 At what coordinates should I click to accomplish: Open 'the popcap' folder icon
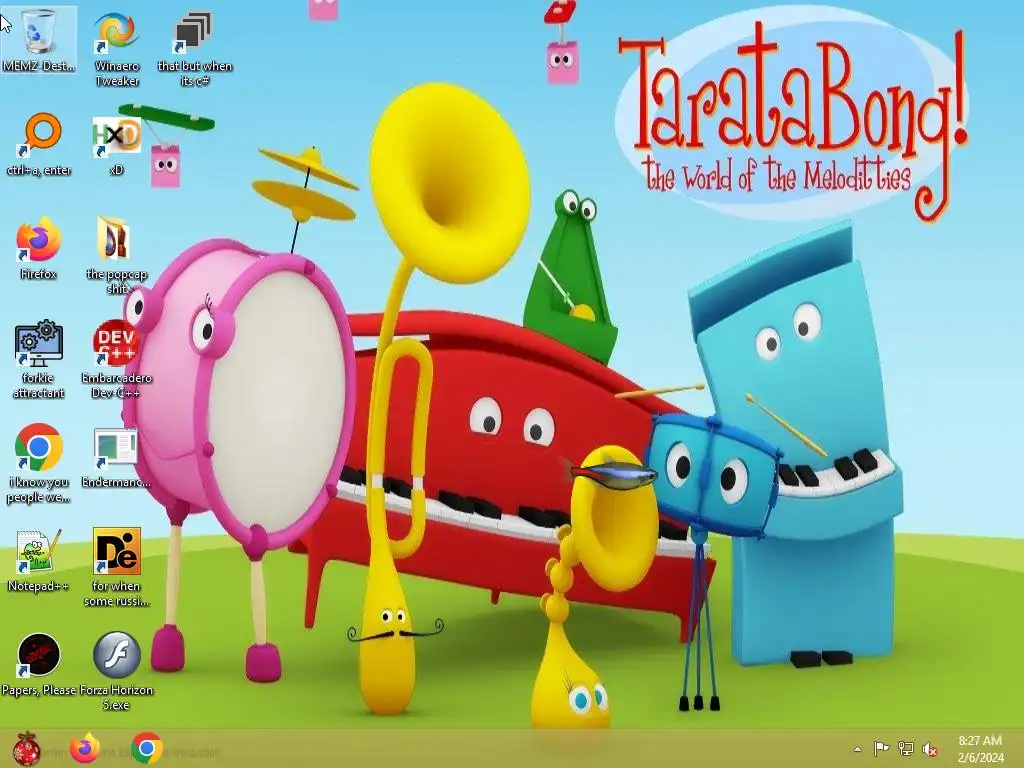point(116,255)
